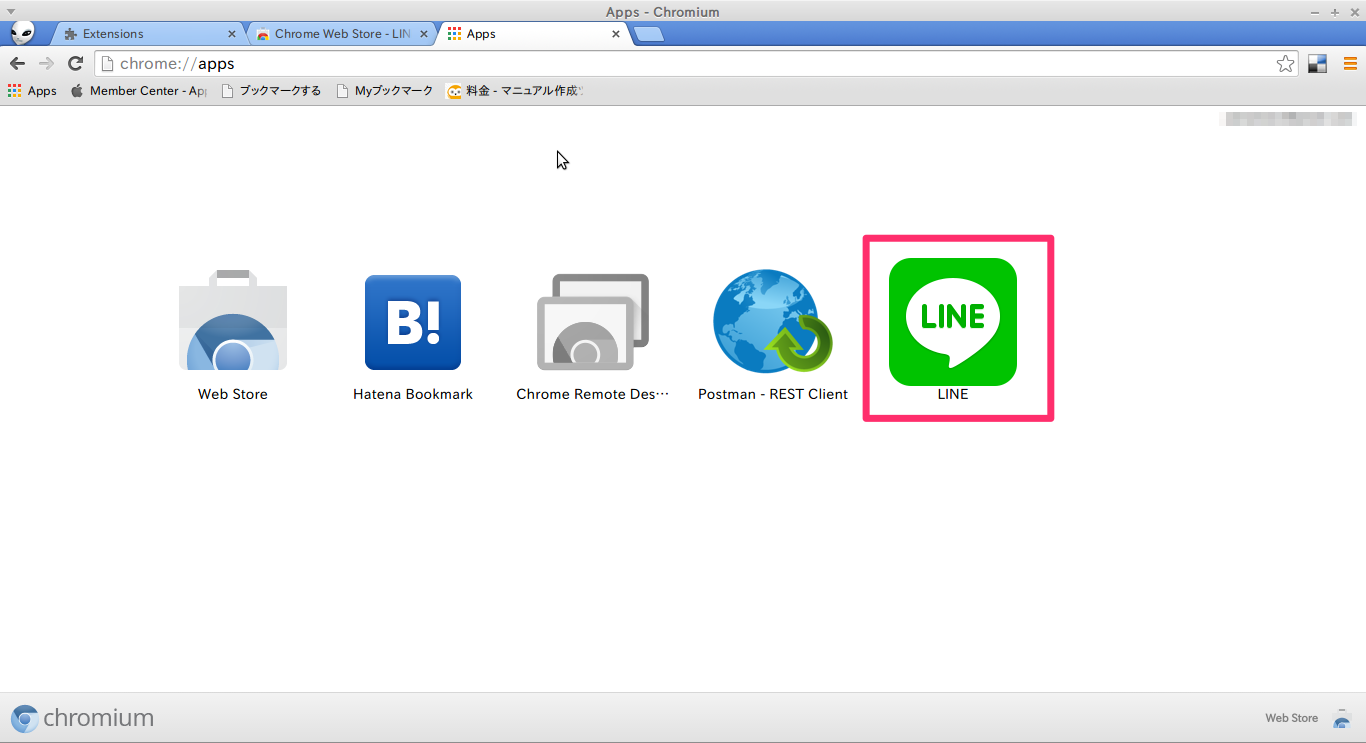The width and height of the screenshot is (1366, 743).
Task: Reload the current page
Action: 75,64
